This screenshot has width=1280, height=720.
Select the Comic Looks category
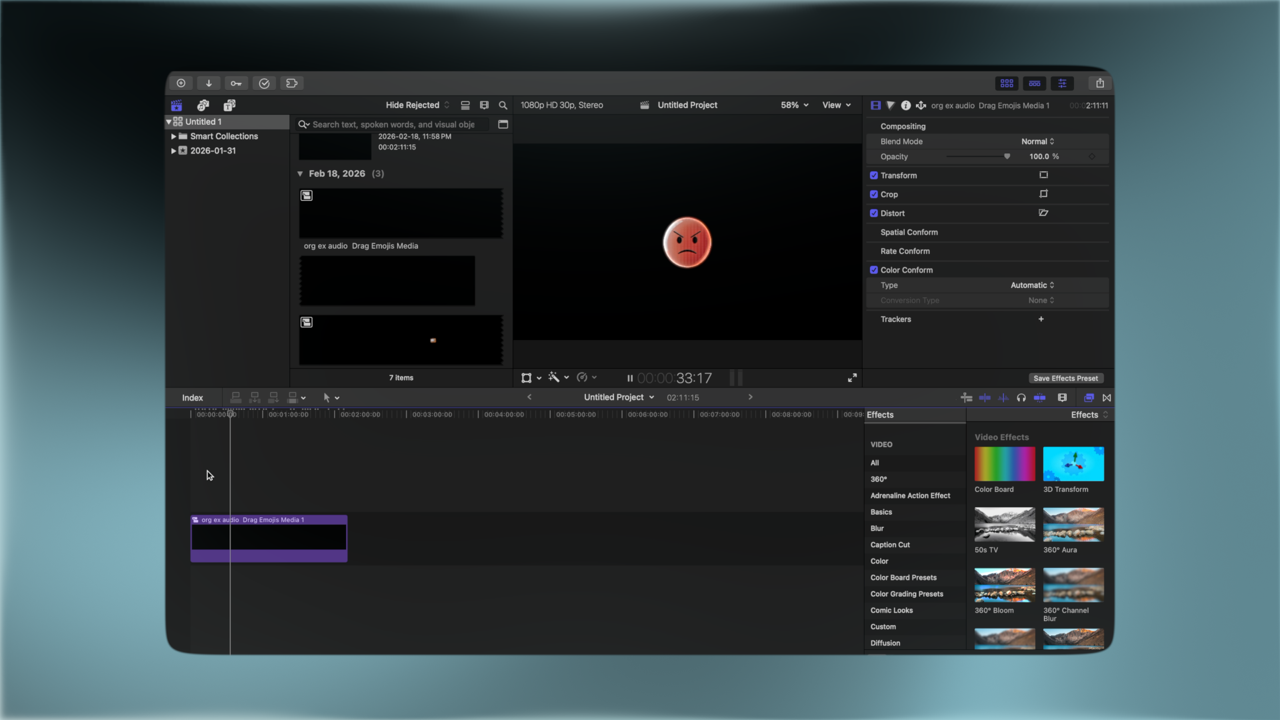[x=892, y=610]
